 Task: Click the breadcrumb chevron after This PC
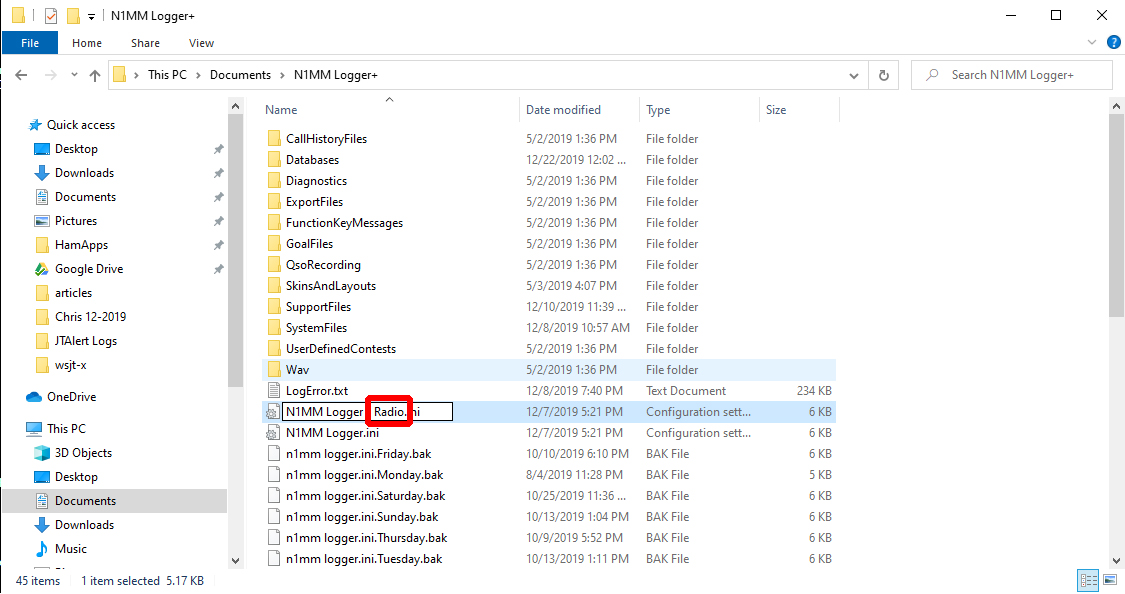199,75
